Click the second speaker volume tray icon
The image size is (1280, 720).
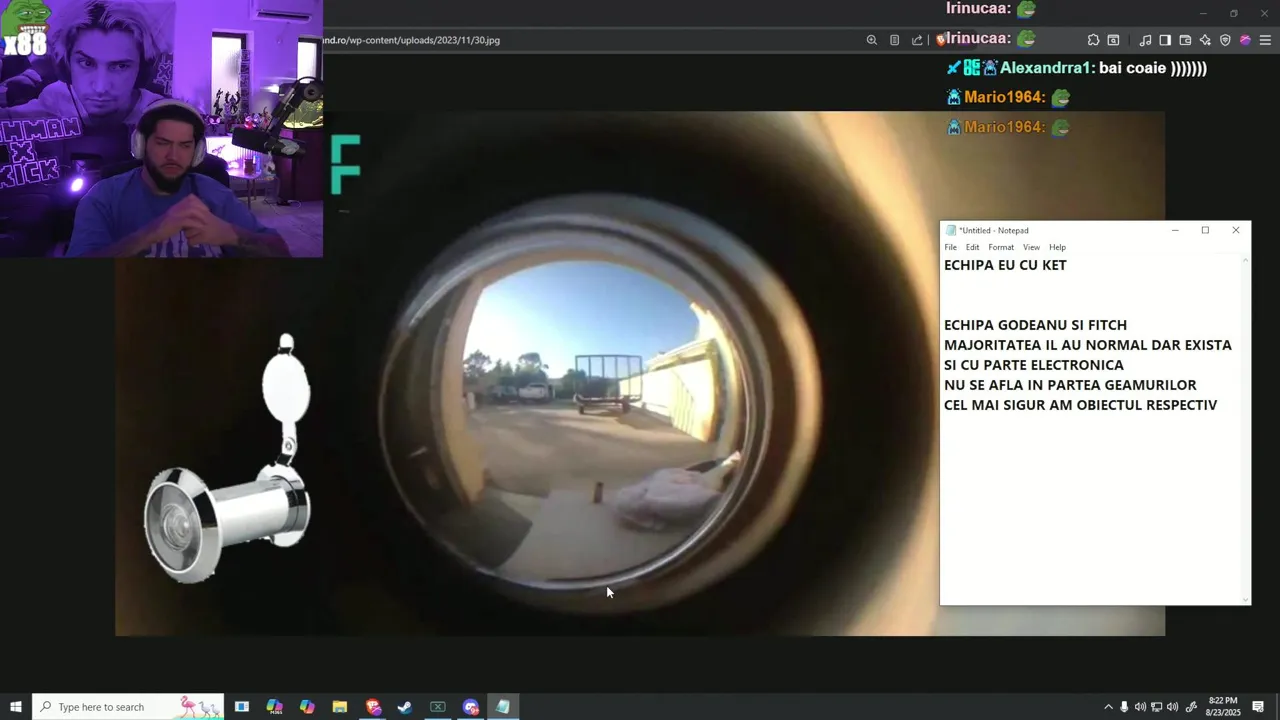pos(1172,707)
